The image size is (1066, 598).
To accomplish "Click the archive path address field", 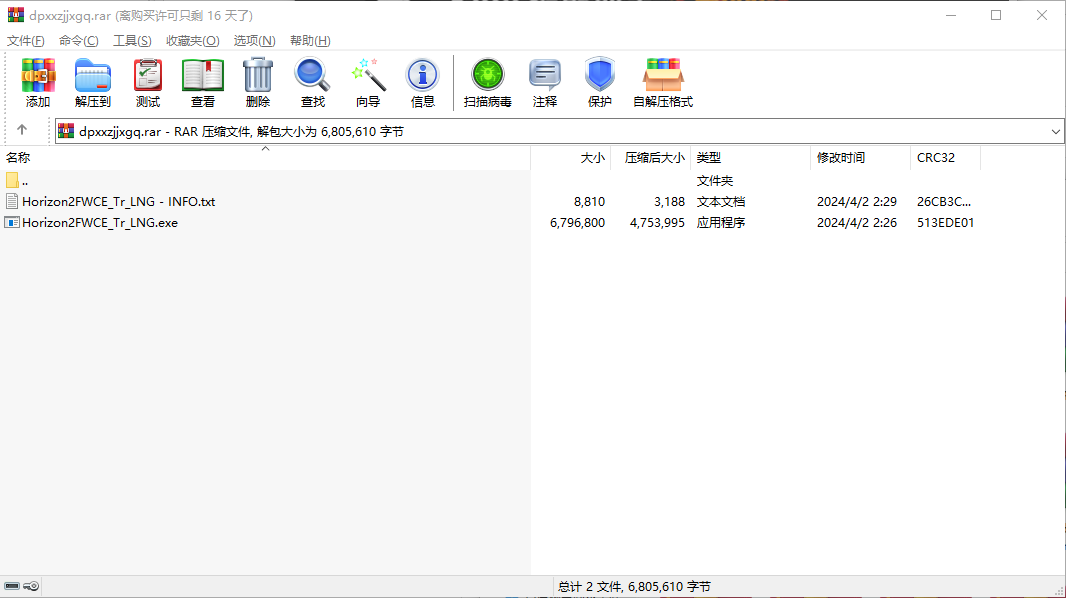I will click(559, 132).
